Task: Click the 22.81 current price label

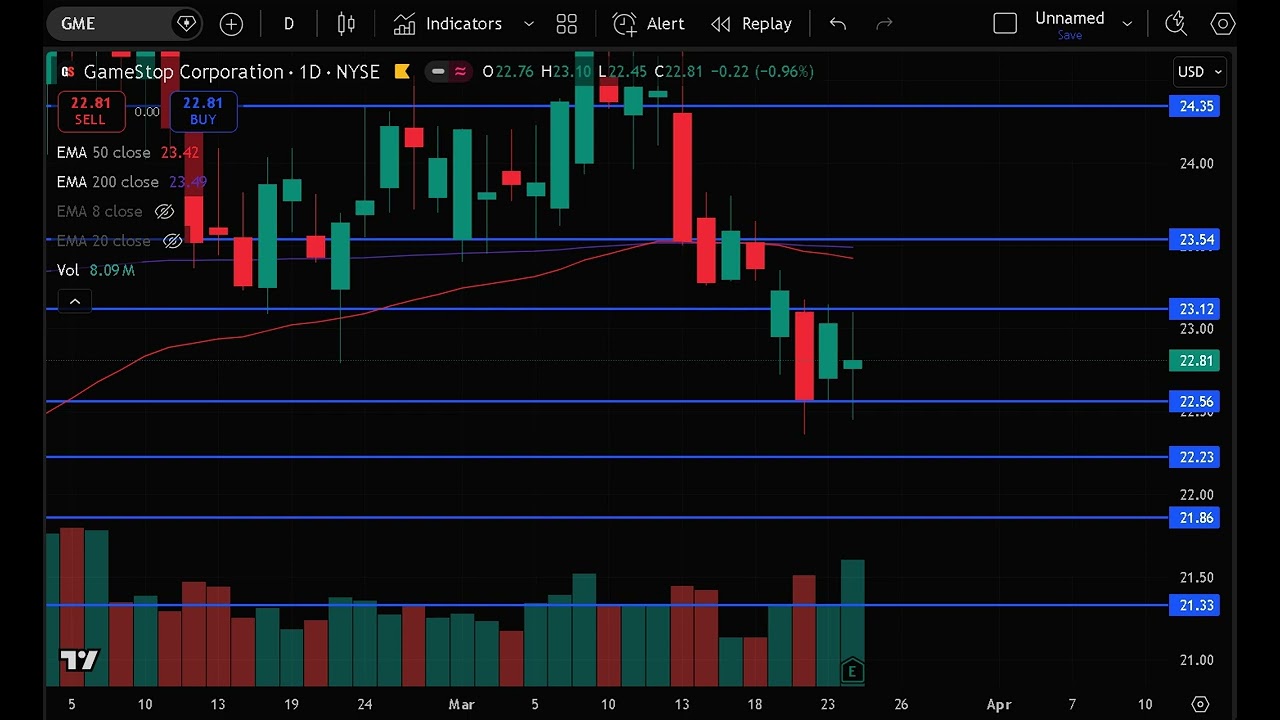Action: pos(1195,361)
